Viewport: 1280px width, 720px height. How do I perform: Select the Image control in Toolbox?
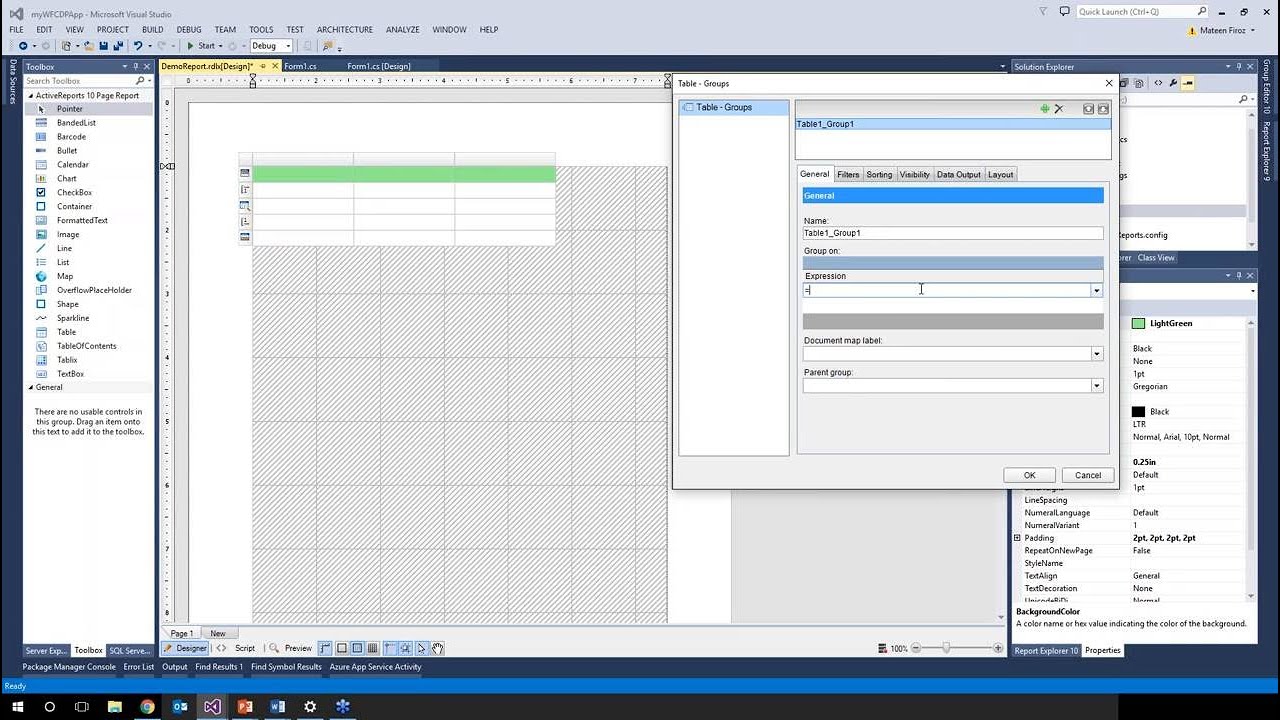68,234
